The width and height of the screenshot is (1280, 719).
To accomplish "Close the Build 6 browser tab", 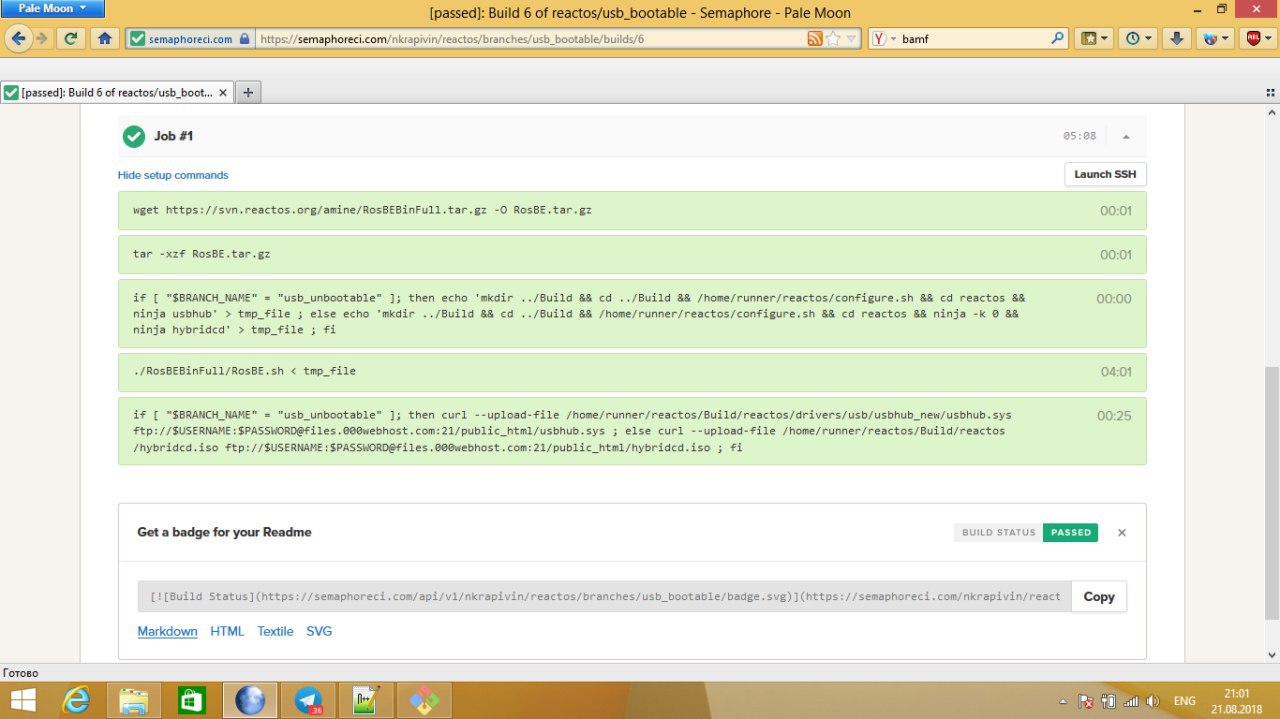I will [x=223, y=92].
